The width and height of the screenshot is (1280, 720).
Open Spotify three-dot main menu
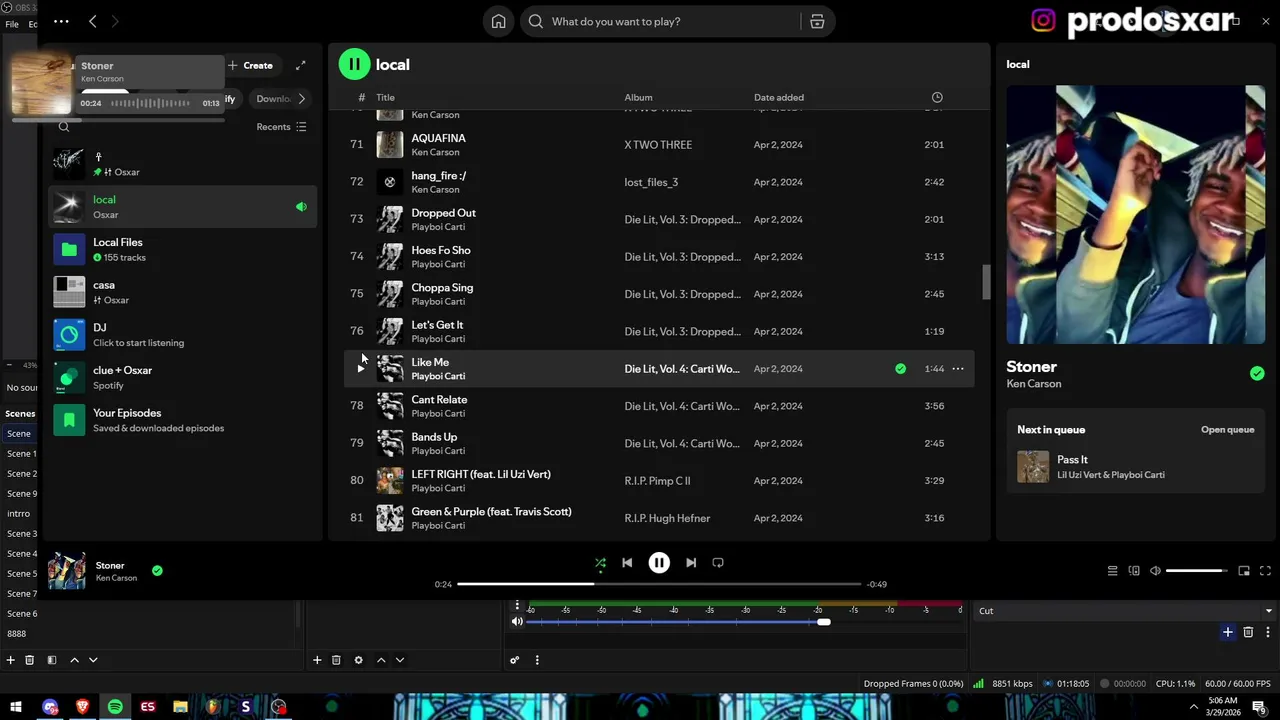tap(61, 21)
